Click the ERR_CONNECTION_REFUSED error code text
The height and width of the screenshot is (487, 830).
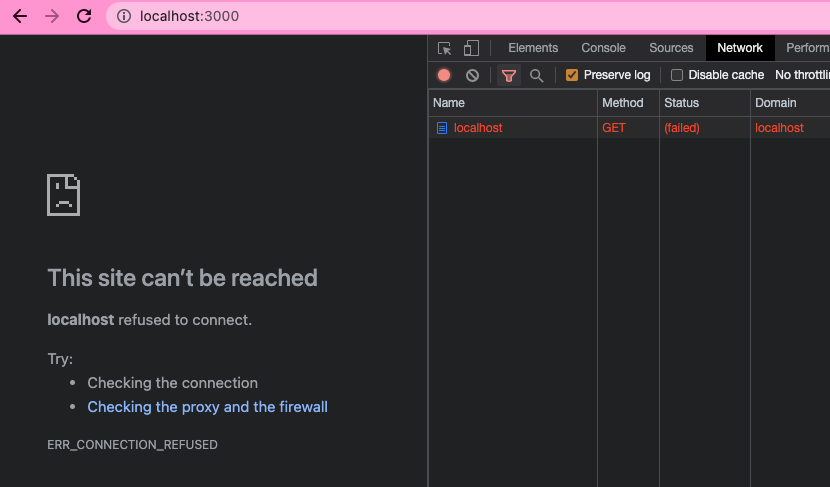(x=132, y=445)
